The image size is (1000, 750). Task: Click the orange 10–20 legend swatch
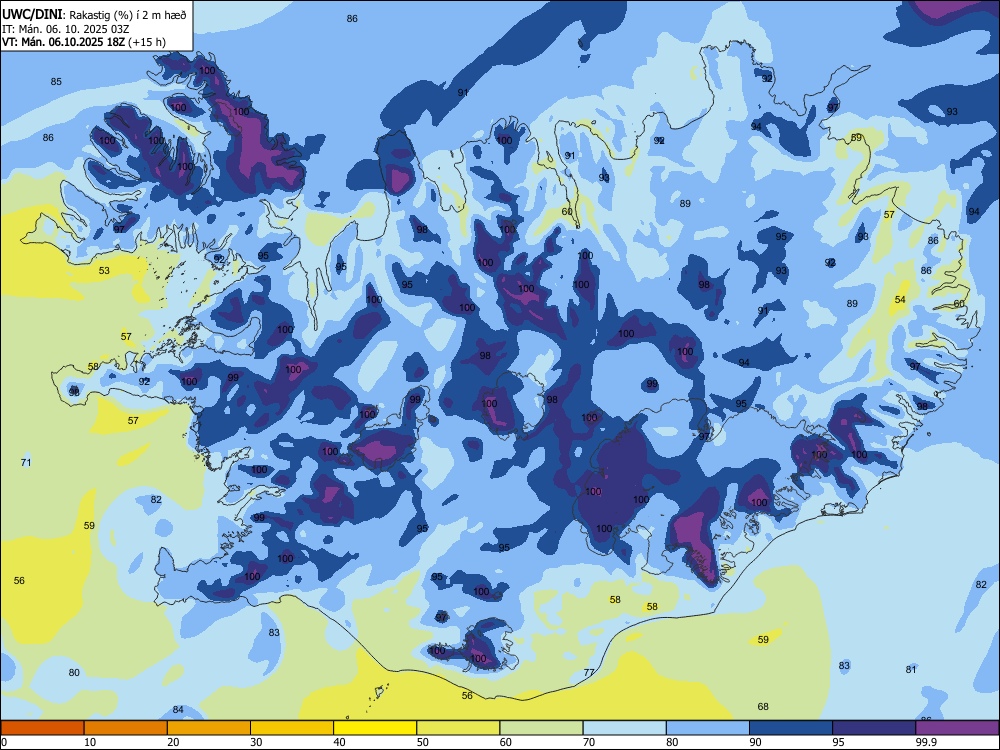[126, 728]
